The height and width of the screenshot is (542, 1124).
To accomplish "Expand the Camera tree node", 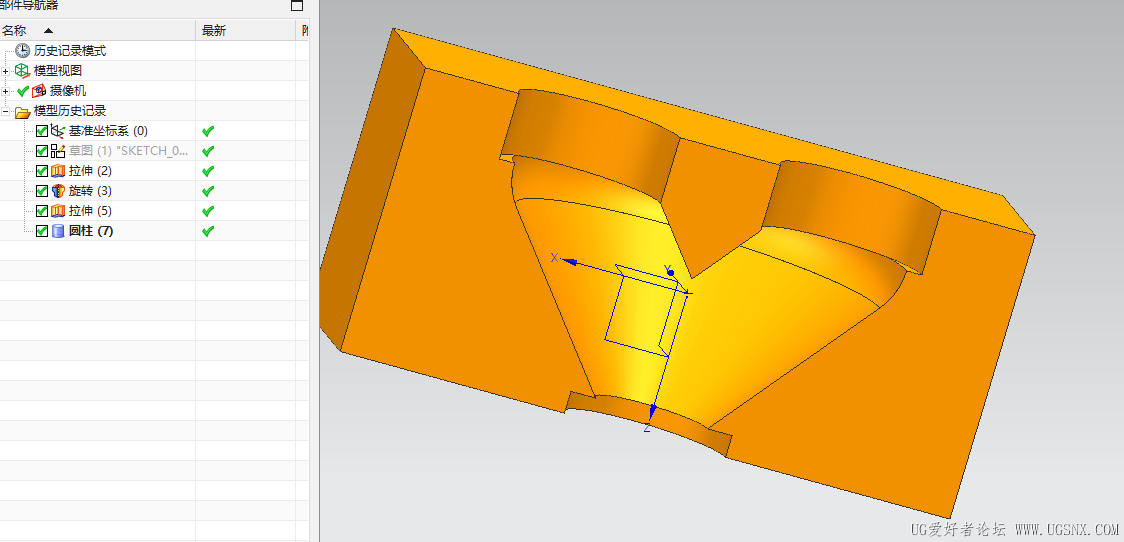I will coord(6,91).
